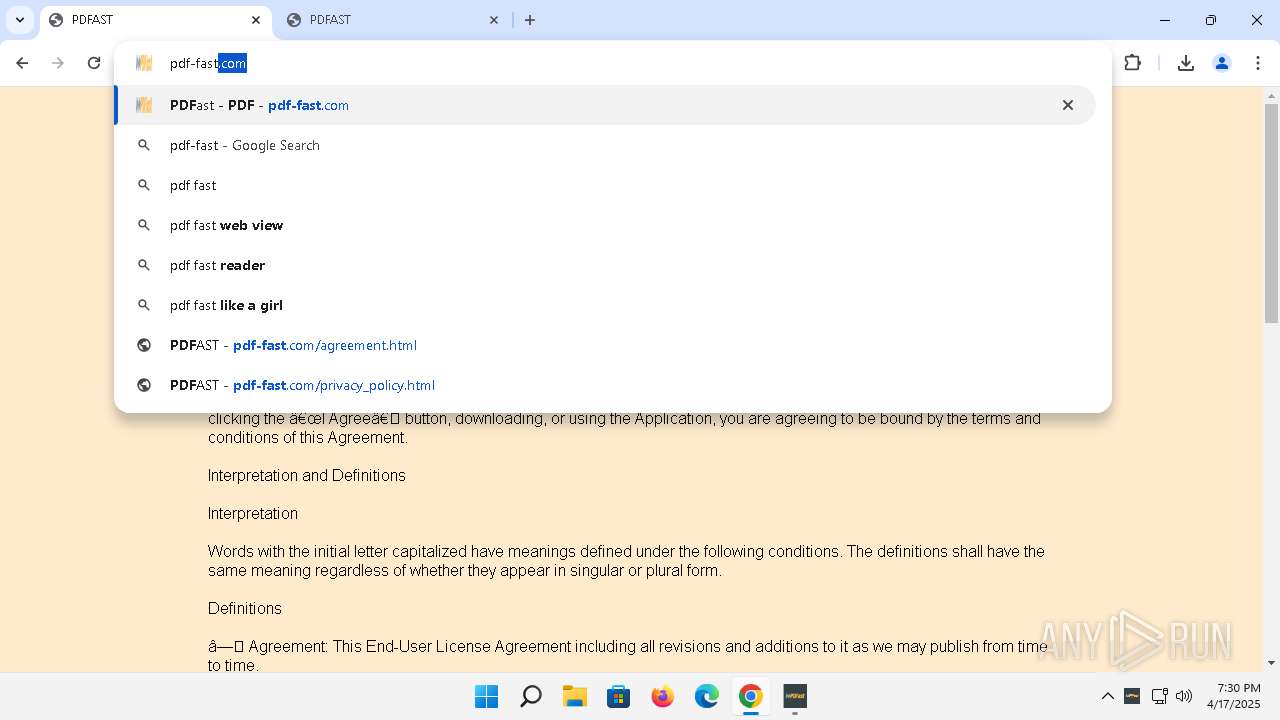Image resolution: width=1280 pixels, height=720 pixels.
Task: Click the 'Agreement: This End-User License' paragraph
Action: click(628, 656)
